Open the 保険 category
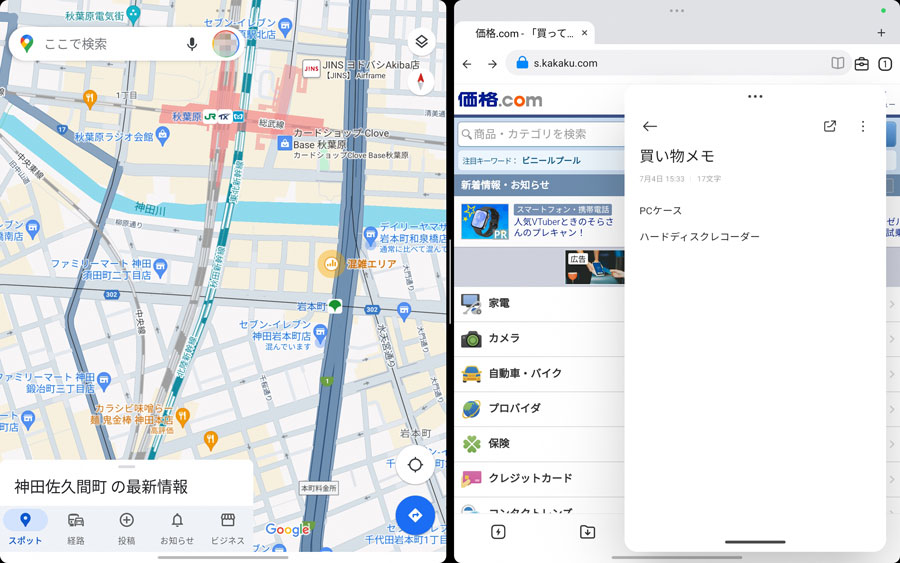 click(x=540, y=443)
